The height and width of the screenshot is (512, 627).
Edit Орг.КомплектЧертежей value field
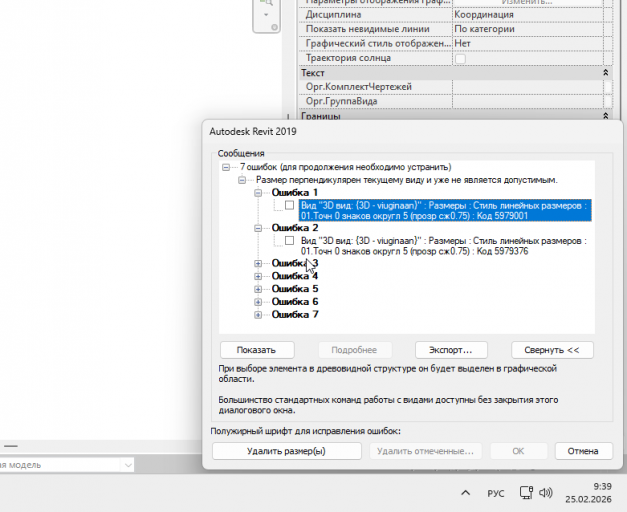(x=527, y=87)
